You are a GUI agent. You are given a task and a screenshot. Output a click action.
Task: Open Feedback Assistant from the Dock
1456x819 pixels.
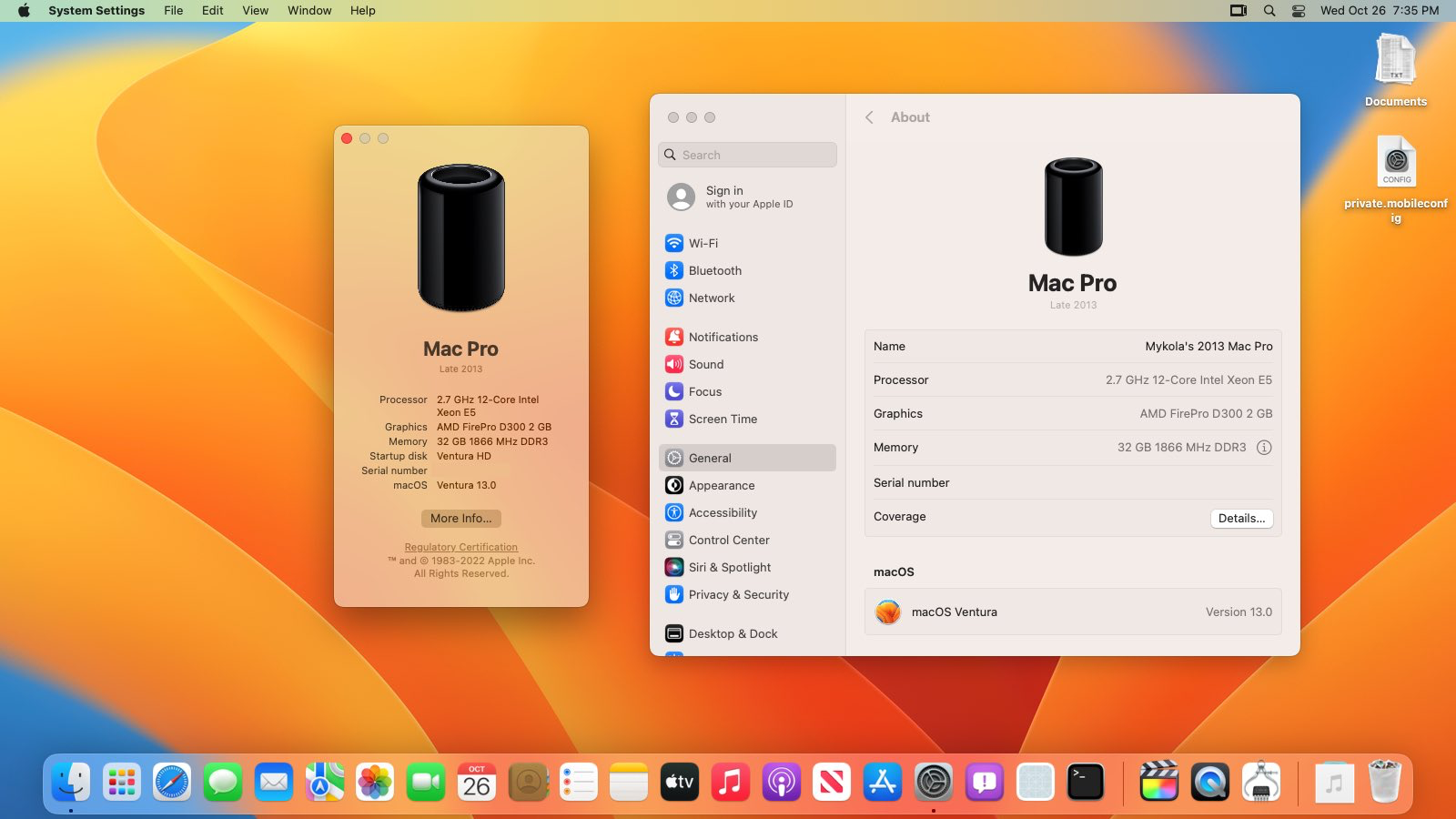click(x=985, y=782)
